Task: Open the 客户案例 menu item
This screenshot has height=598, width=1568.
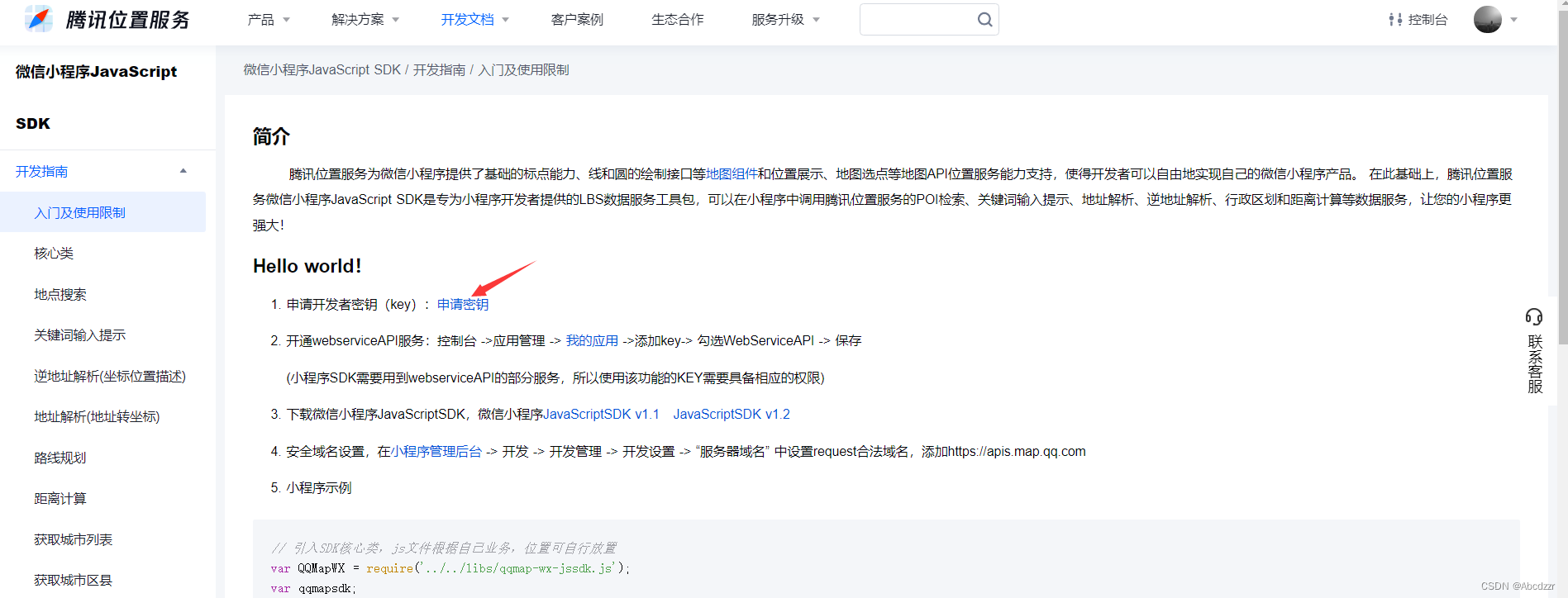Action: click(577, 20)
